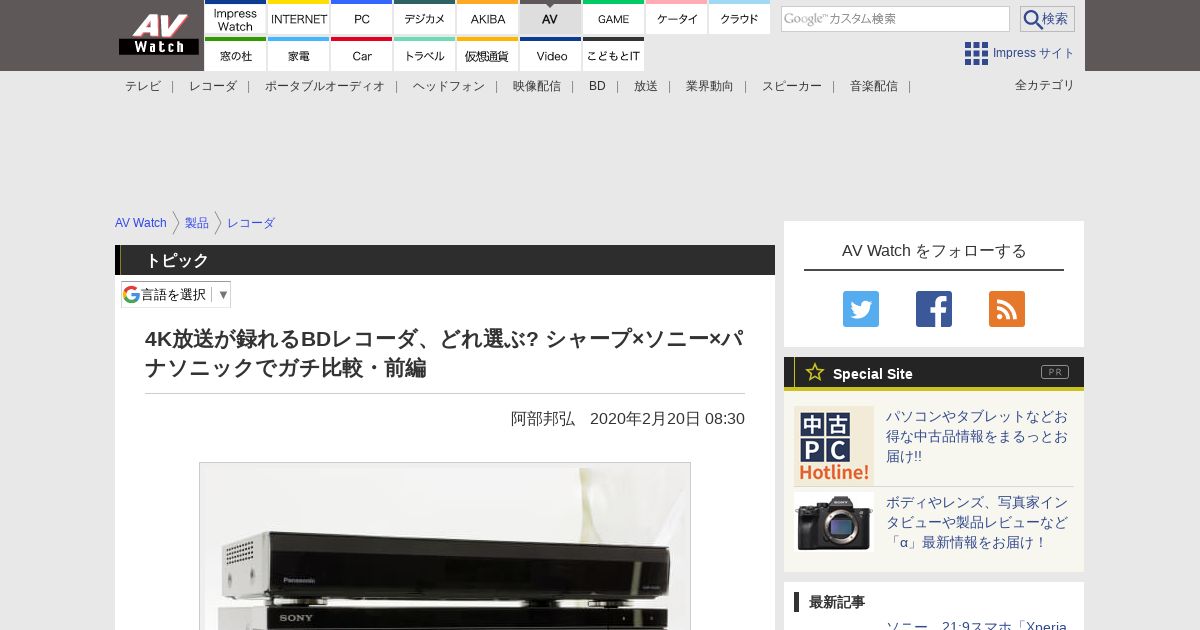Click the Impress サイト link
Screen dimensions: 1200x630
pos(1034,53)
